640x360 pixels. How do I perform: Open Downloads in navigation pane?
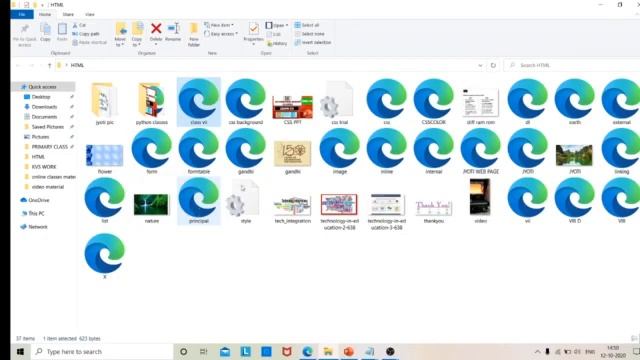[44, 107]
